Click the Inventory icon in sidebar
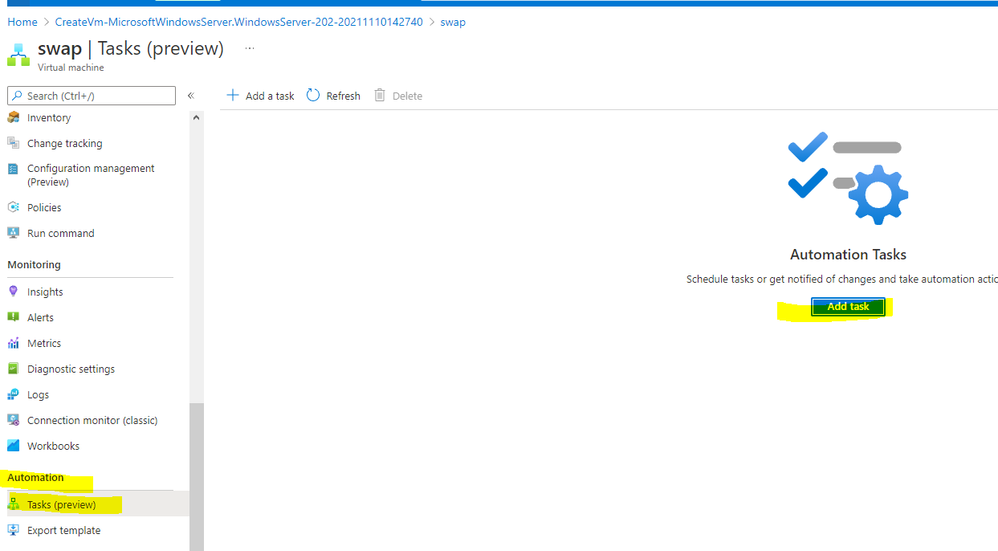Viewport: 998px width, 551px height. tap(13, 117)
